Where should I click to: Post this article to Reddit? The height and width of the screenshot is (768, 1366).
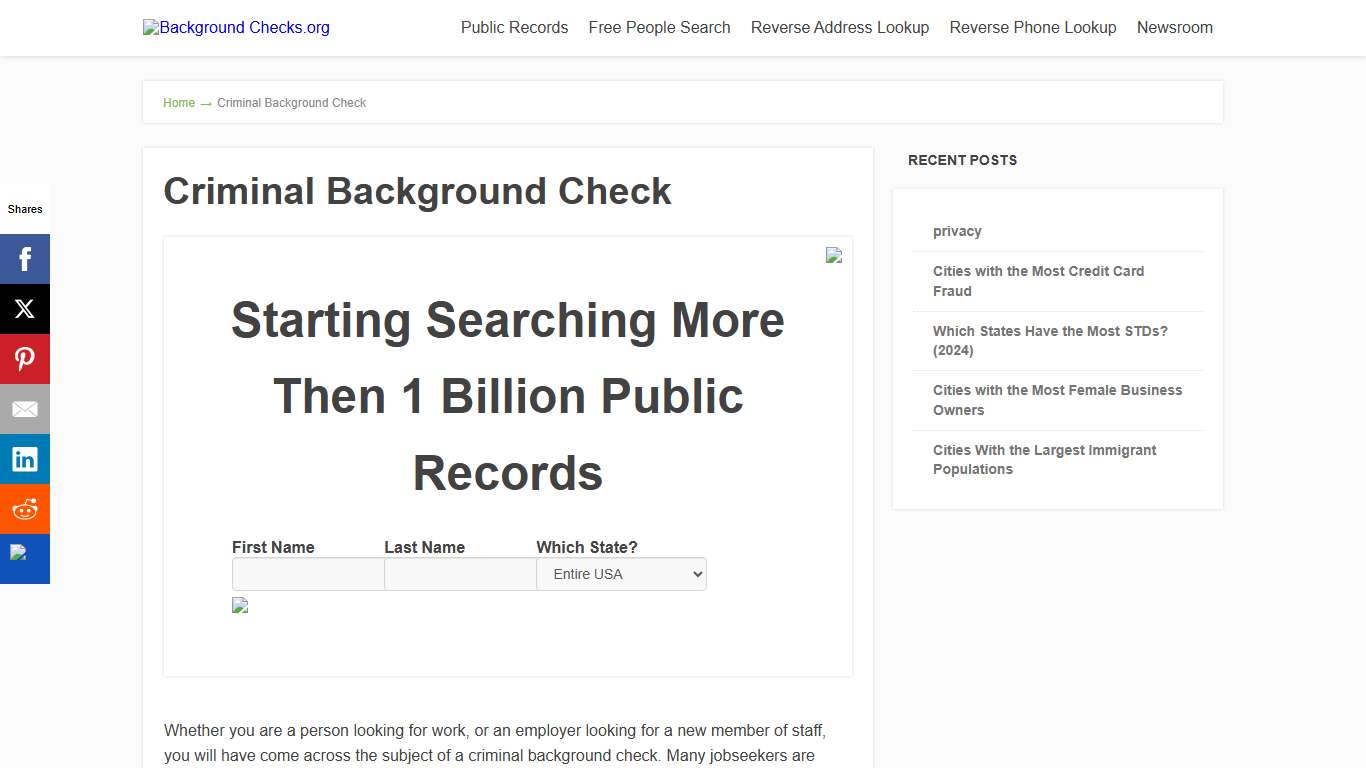pyautogui.click(x=25, y=508)
